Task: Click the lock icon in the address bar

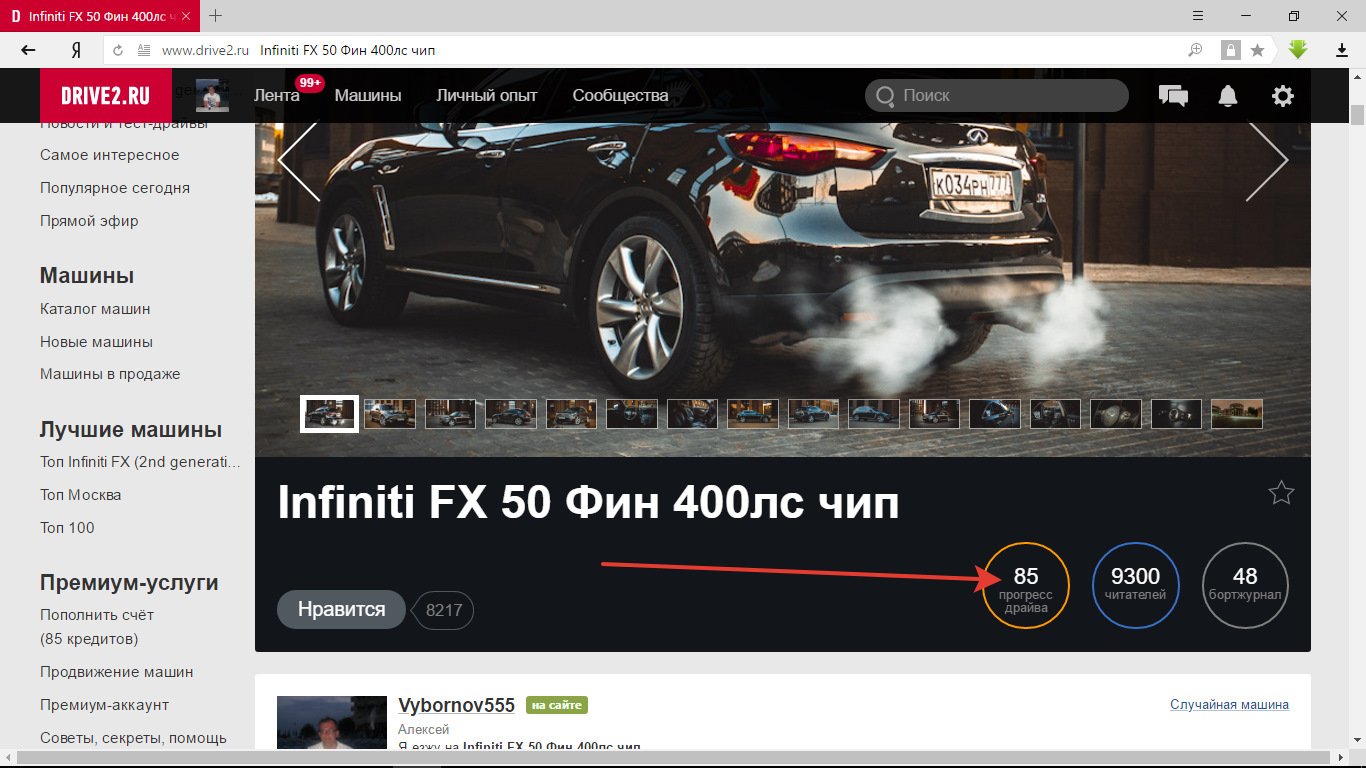Action: click(1230, 50)
